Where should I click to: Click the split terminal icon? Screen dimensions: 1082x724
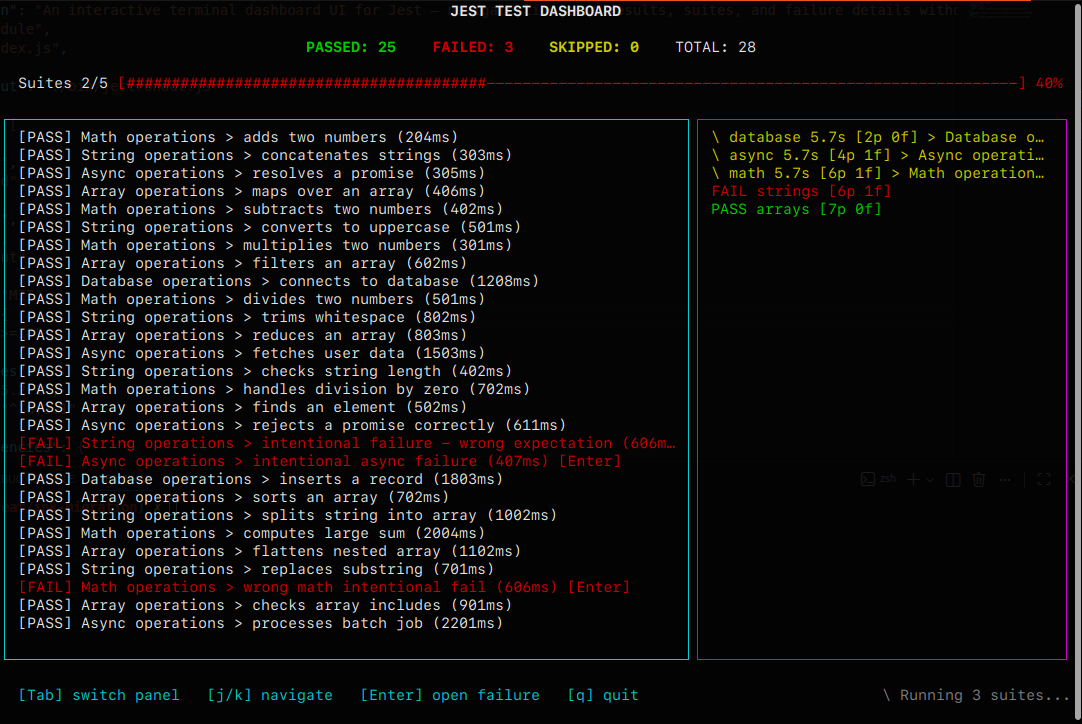point(954,480)
